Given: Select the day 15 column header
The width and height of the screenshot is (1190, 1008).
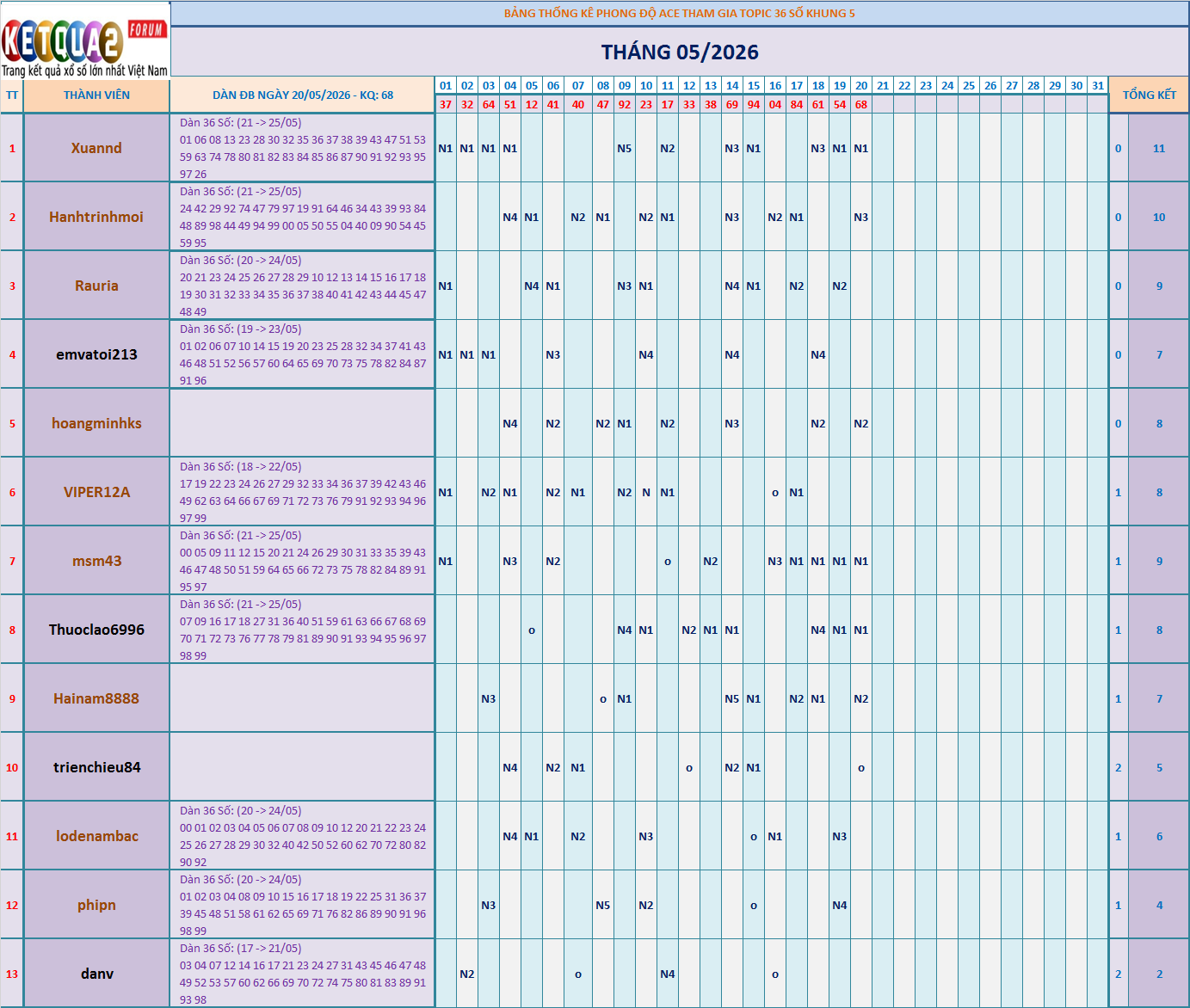Looking at the screenshot, I should pyautogui.click(x=754, y=85).
